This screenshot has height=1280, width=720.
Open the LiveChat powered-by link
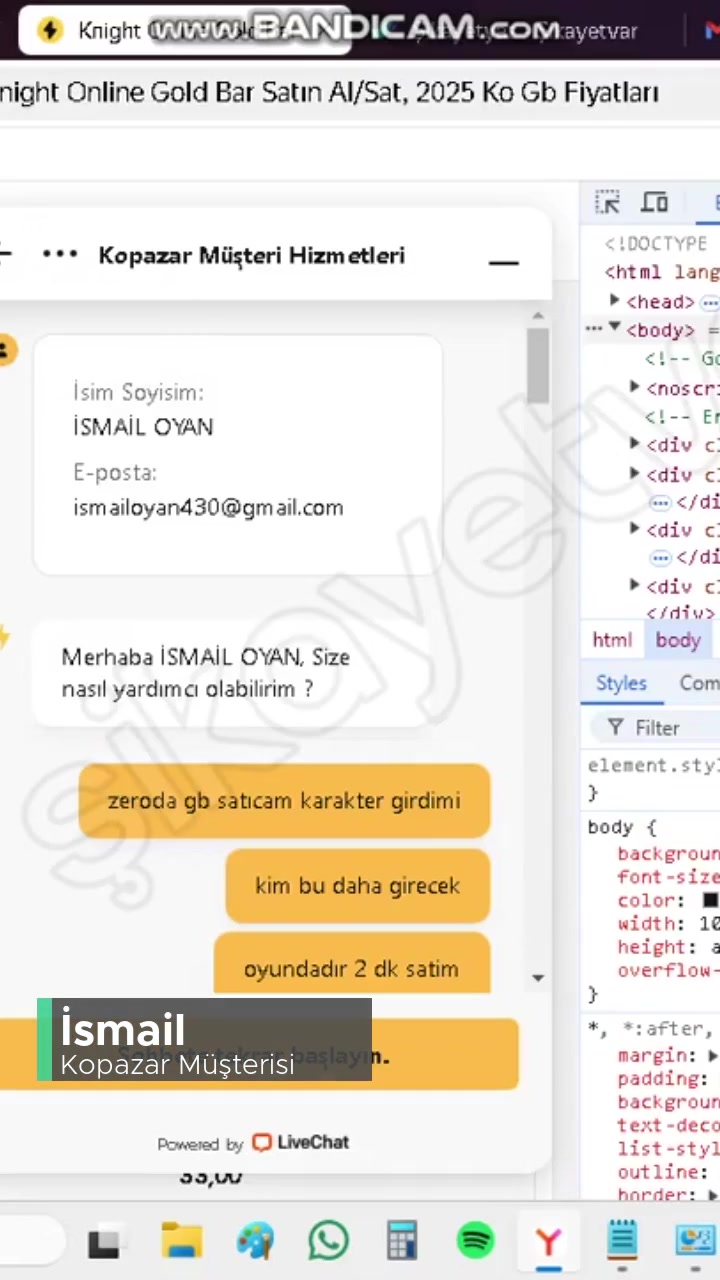point(300,1142)
